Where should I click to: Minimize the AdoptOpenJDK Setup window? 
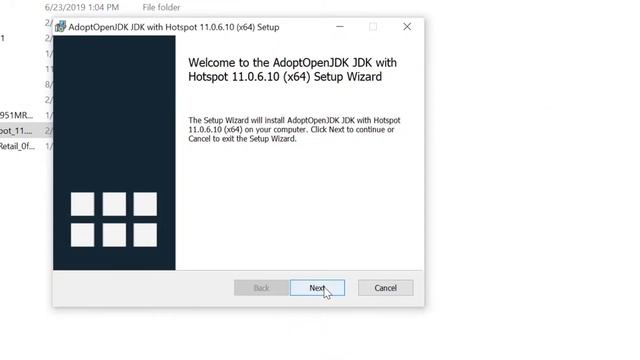[x=340, y=27]
